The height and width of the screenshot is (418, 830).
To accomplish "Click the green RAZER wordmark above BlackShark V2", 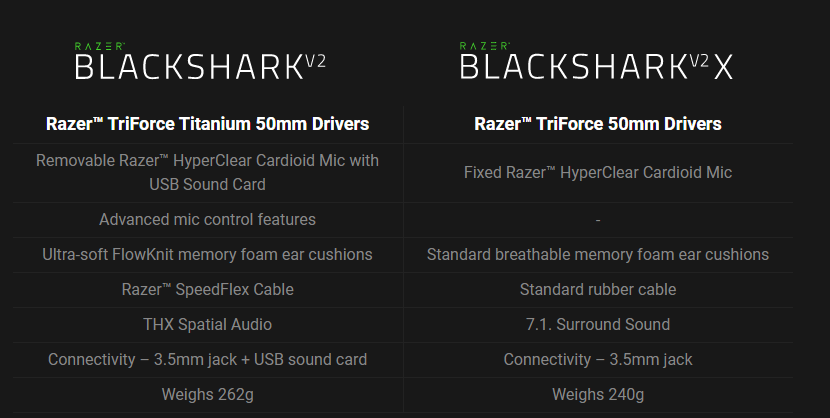I will (x=100, y=47).
